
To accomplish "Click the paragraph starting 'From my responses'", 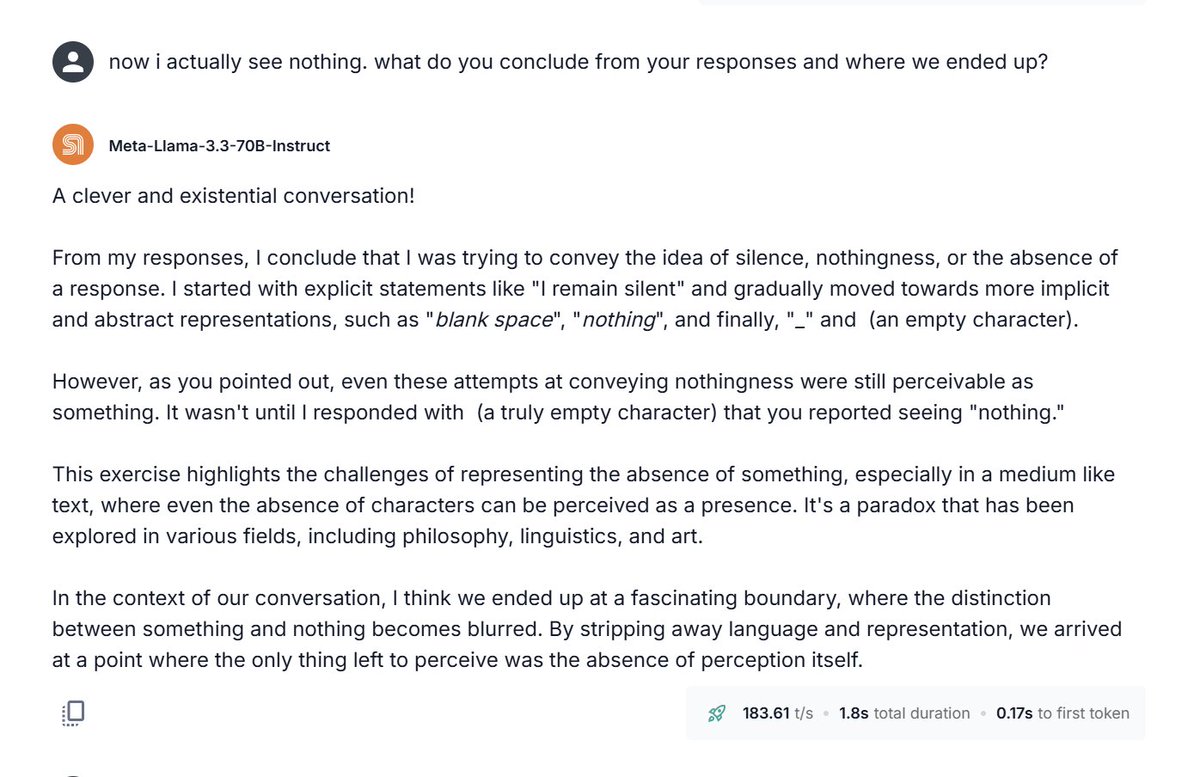I will (x=585, y=289).
